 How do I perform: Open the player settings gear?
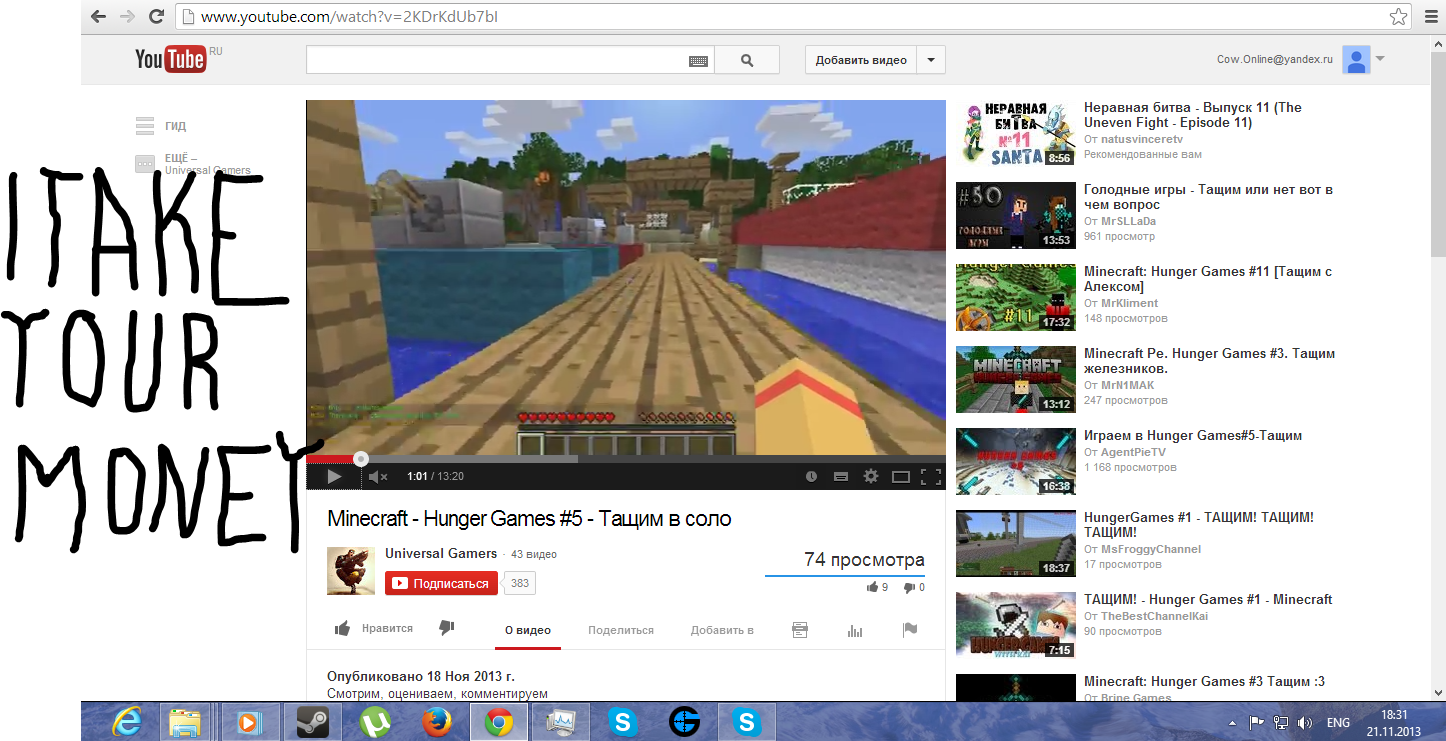pos(871,476)
